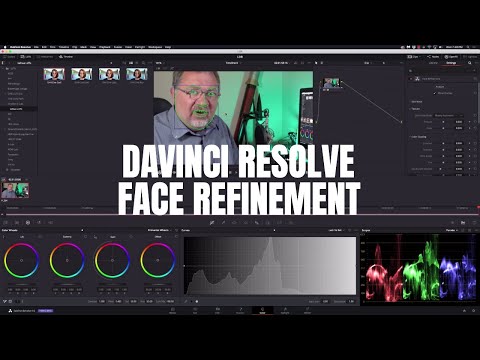Open the Apple menu
Viewport: 480px width, 360px height.
tap(5, 47)
